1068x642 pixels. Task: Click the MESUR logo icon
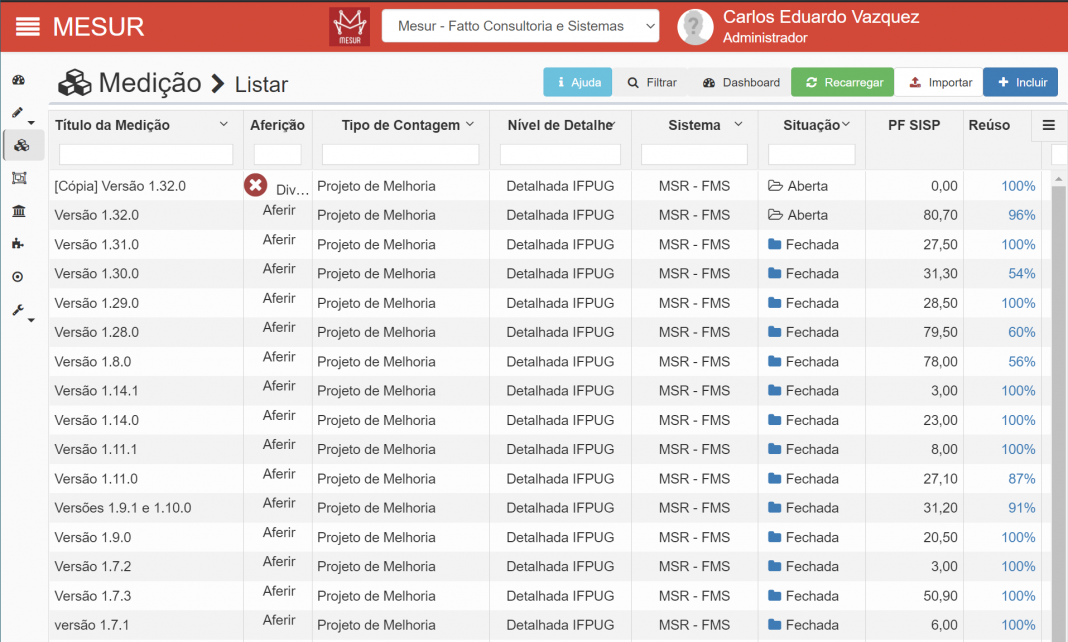click(x=349, y=27)
